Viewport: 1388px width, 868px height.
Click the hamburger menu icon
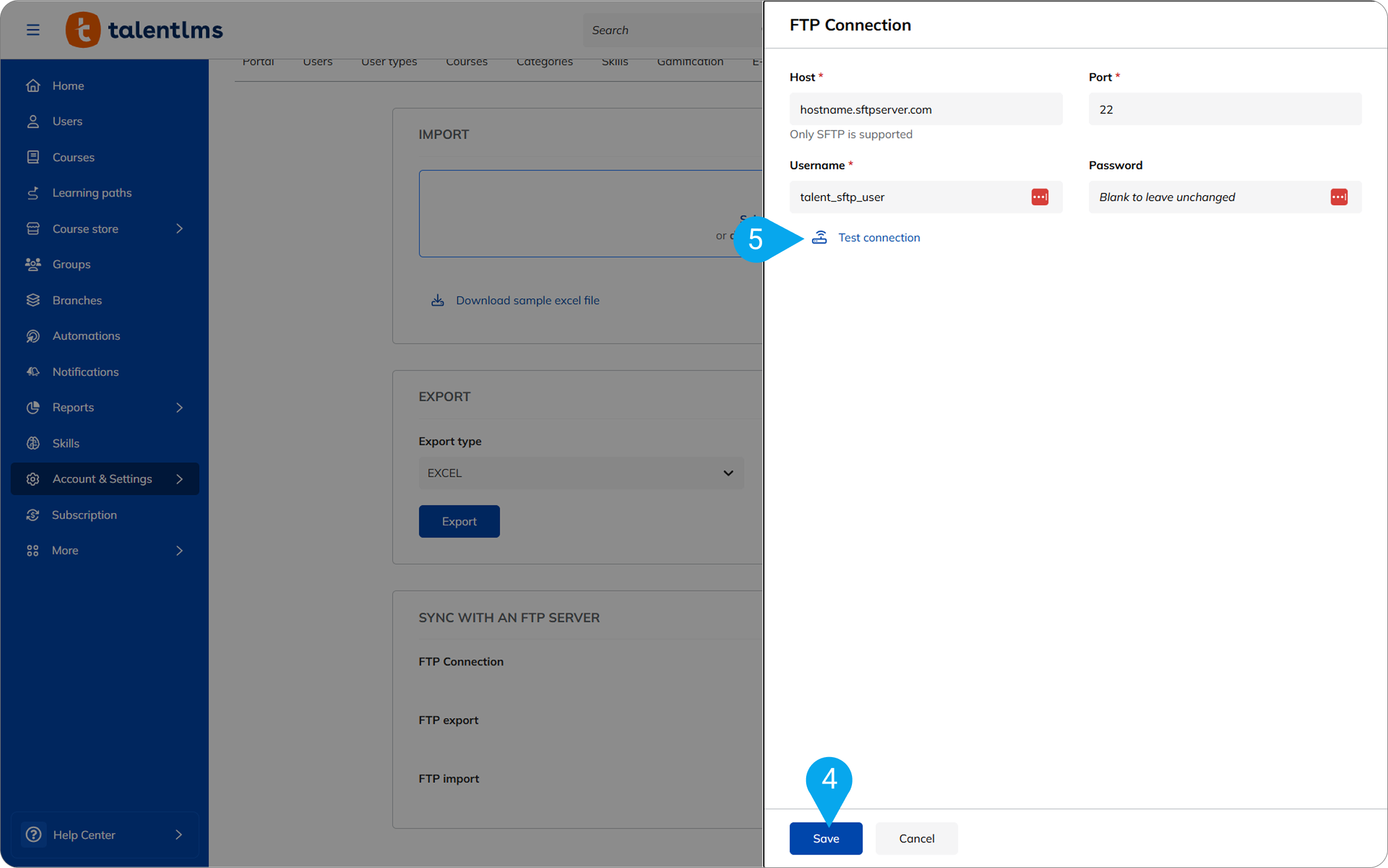coord(33,30)
